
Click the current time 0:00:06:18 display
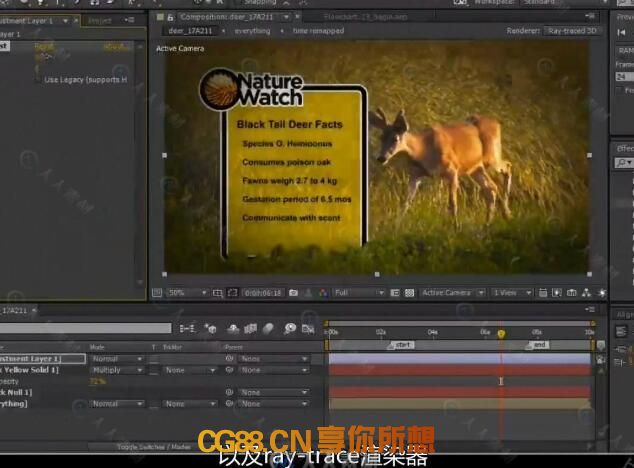click(x=263, y=292)
